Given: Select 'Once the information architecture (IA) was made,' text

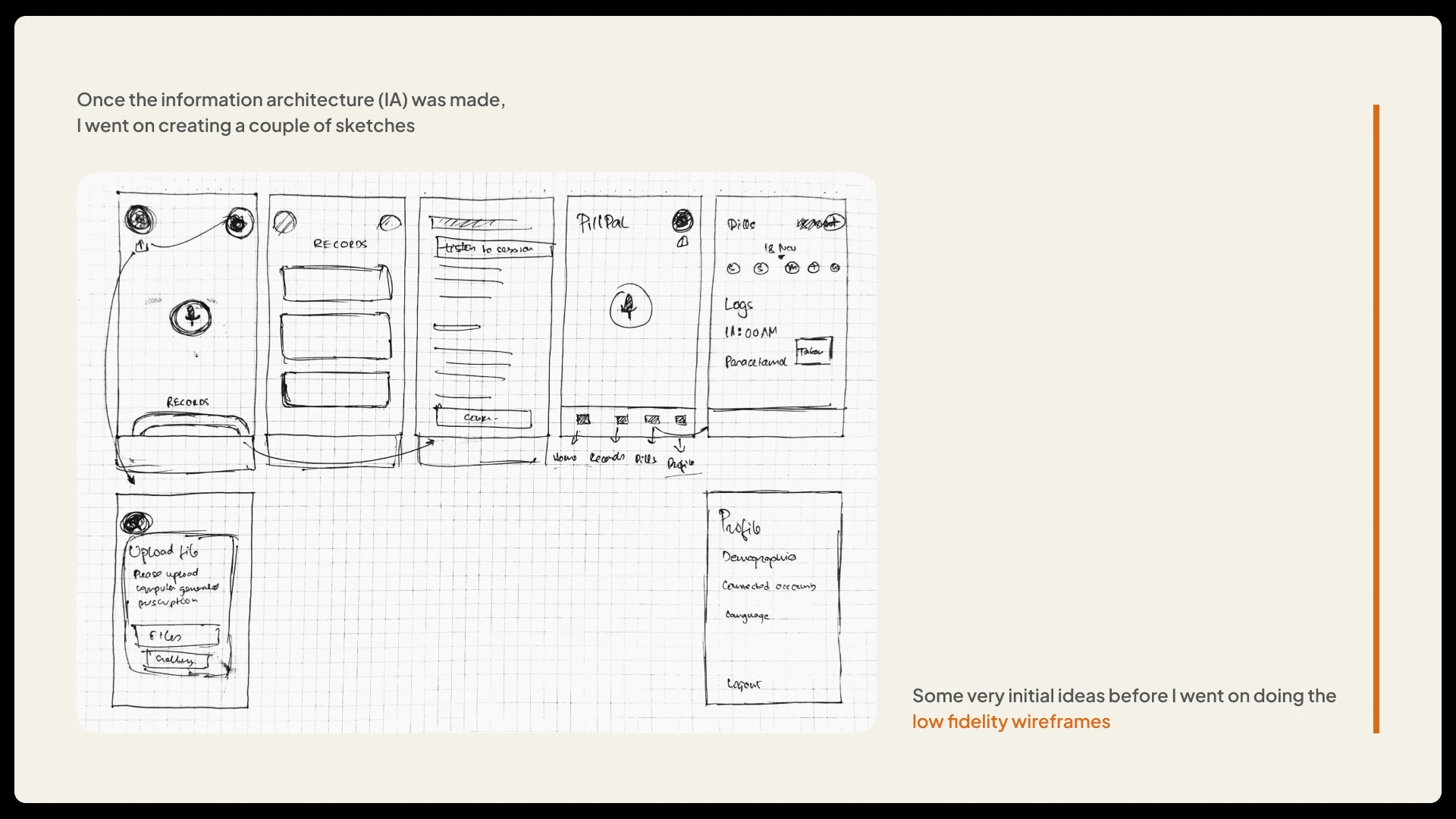Looking at the screenshot, I should pos(291,99).
